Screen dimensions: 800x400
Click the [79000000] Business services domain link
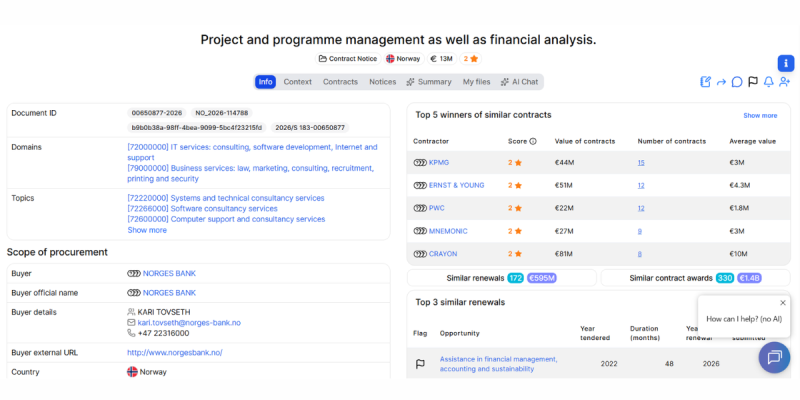tap(251, 173)
